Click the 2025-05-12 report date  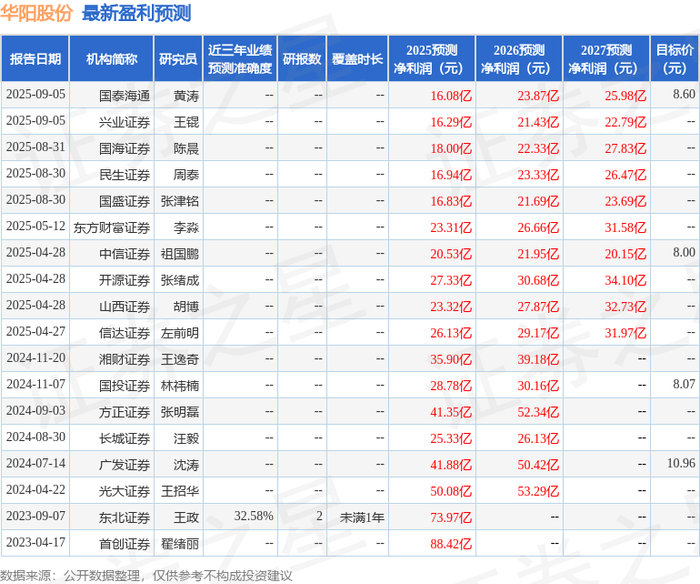(36, 226)
